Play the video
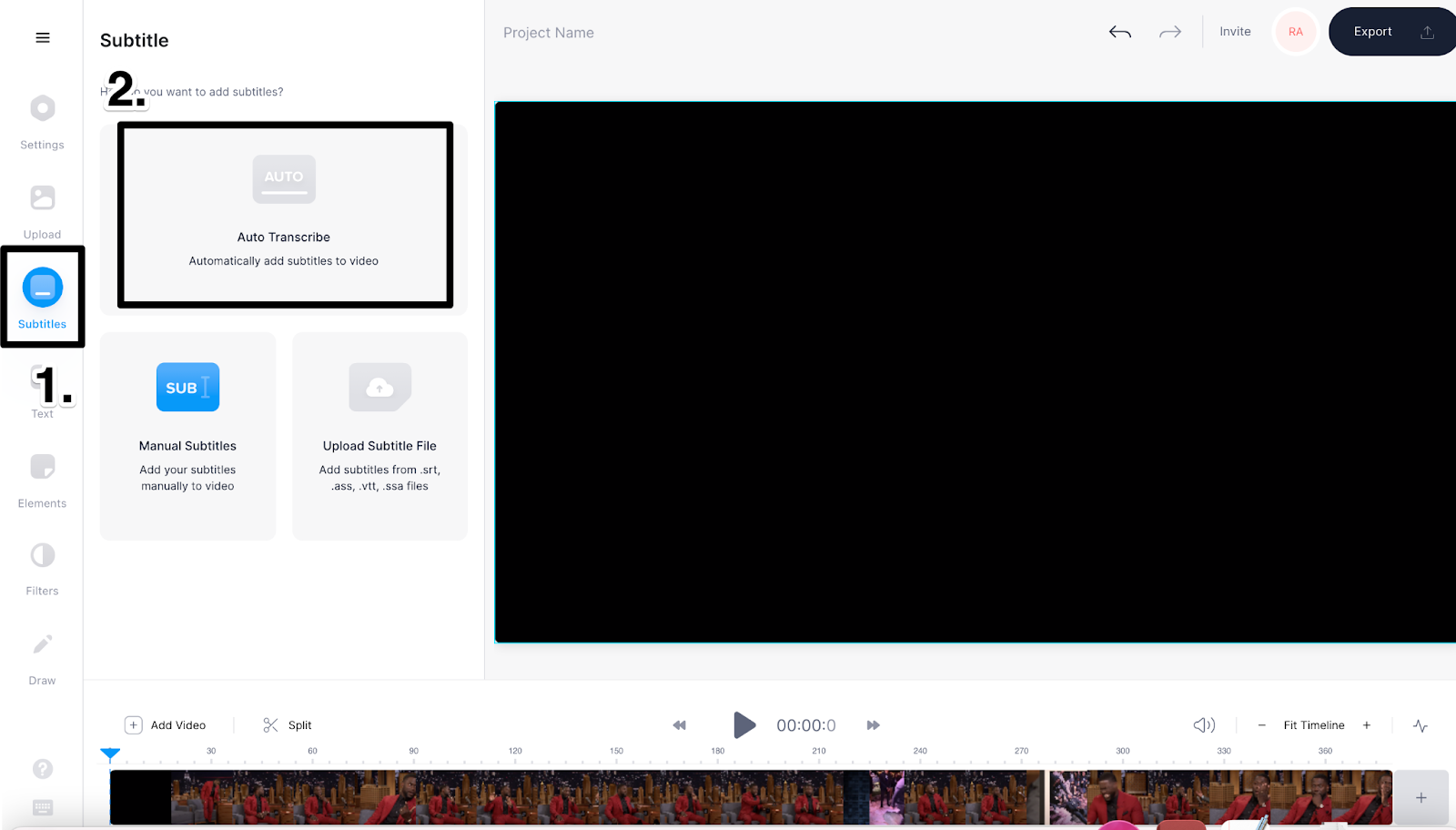This screenshot has width=1456, height=830. [x=744, y=725]
